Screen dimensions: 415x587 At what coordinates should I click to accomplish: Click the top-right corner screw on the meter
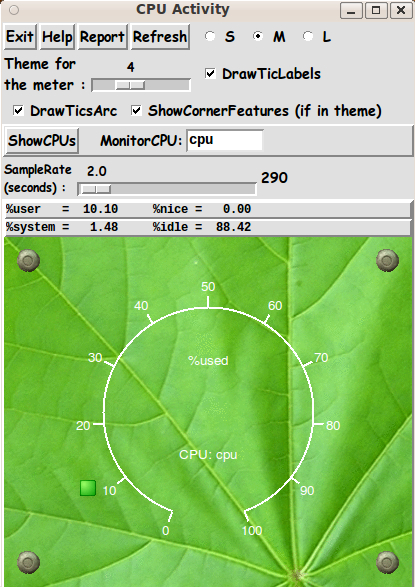tap(387, 260)
